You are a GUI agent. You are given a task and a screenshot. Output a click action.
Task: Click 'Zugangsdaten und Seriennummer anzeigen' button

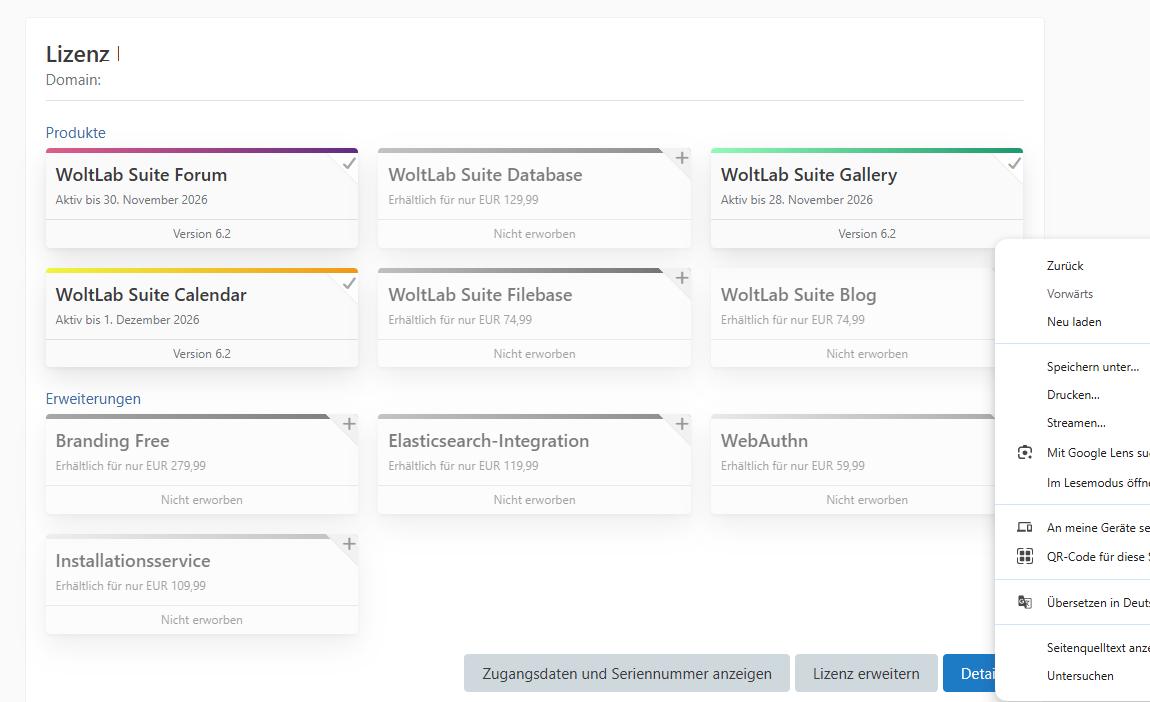point(627,673)
